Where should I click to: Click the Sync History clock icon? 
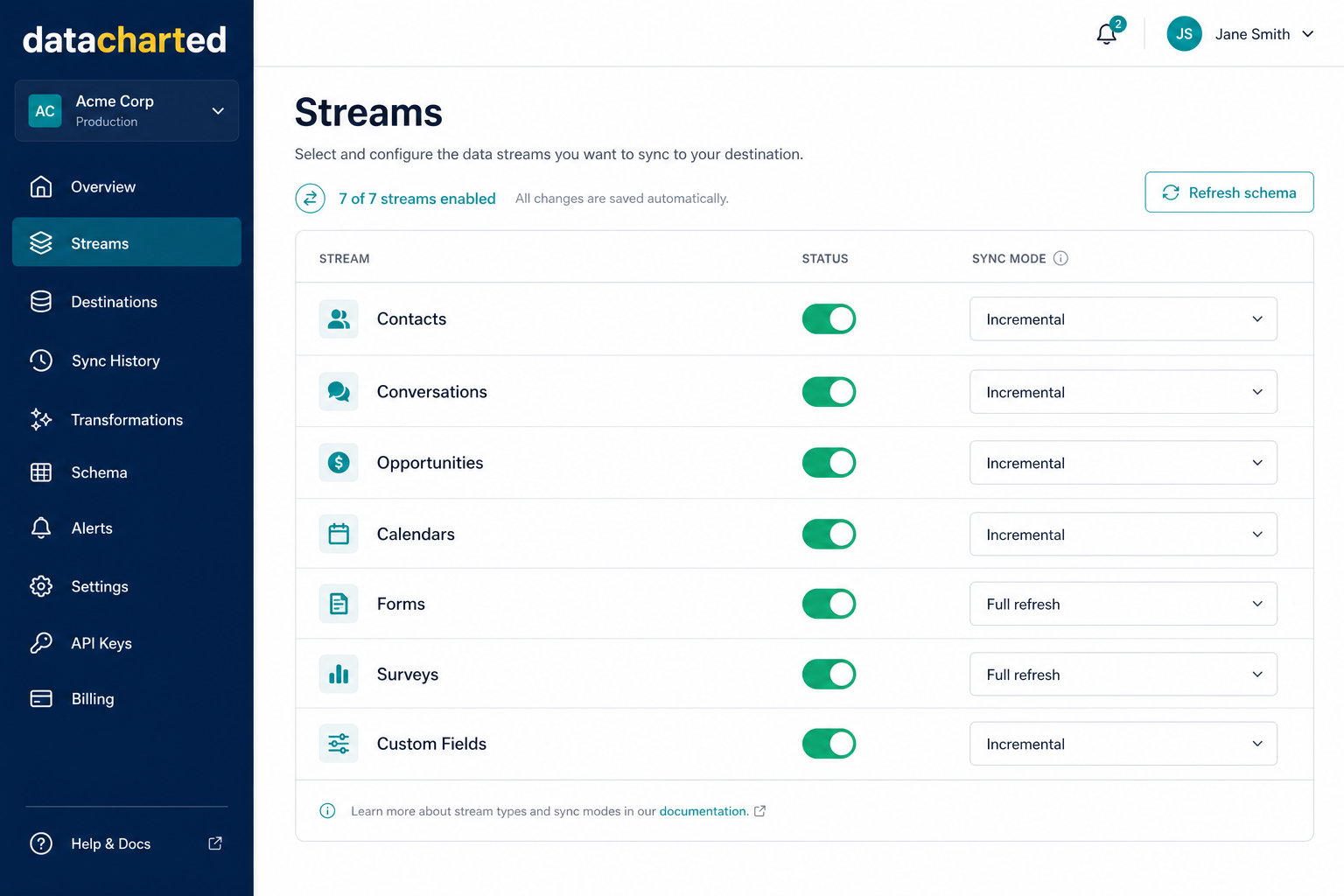(x=41, y=360)
